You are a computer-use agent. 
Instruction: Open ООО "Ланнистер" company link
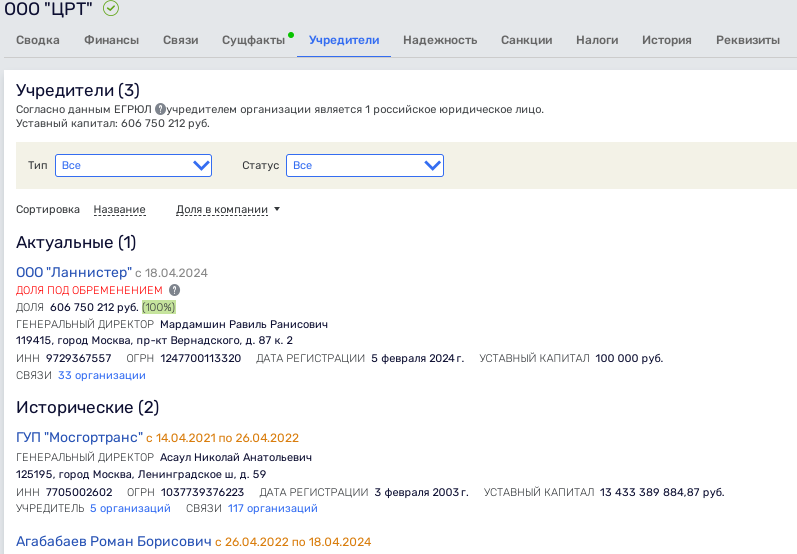(x=74, y=272)
